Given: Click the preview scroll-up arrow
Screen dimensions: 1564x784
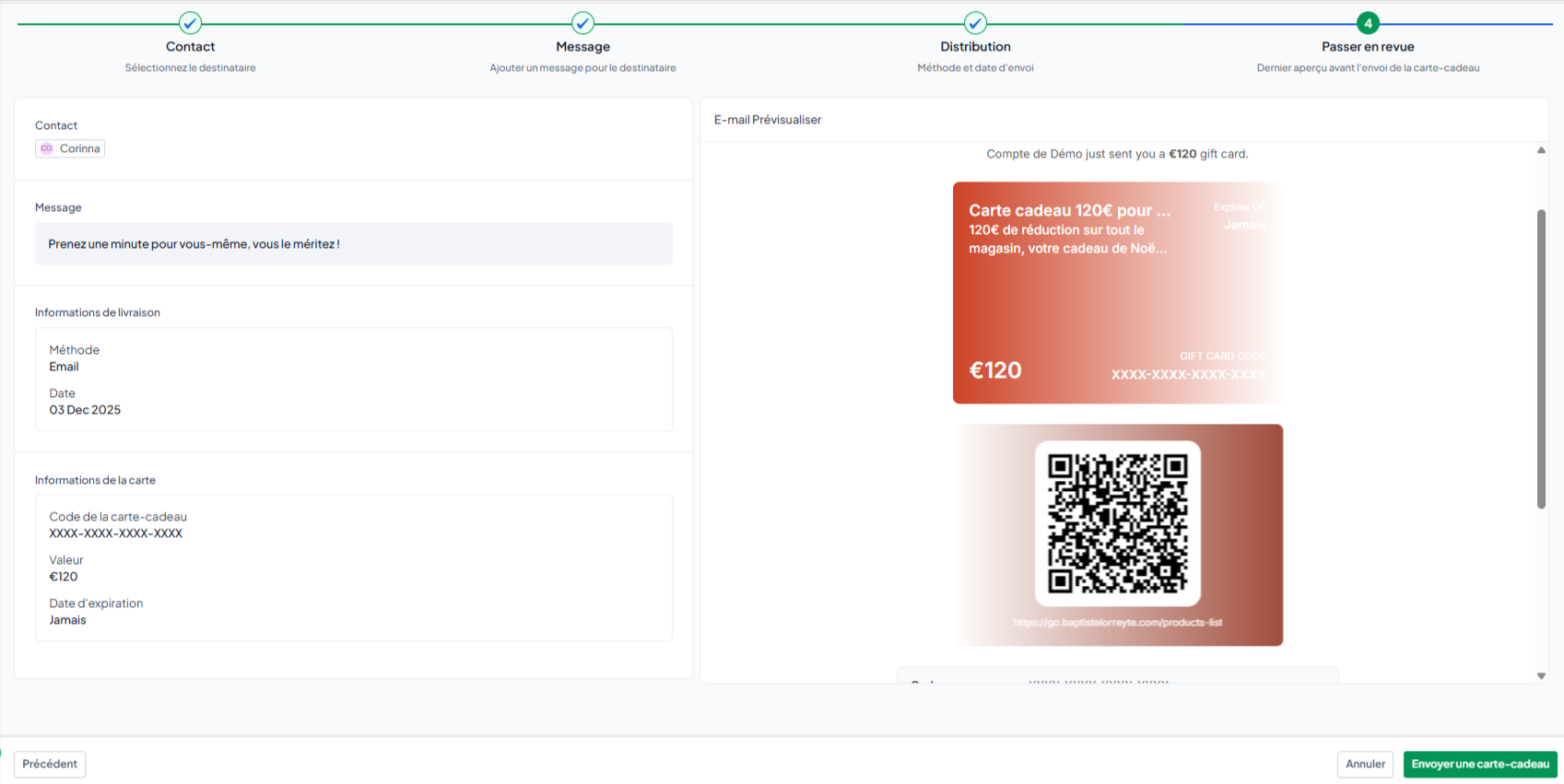Looking at the screenshot, I should 1541,150.
